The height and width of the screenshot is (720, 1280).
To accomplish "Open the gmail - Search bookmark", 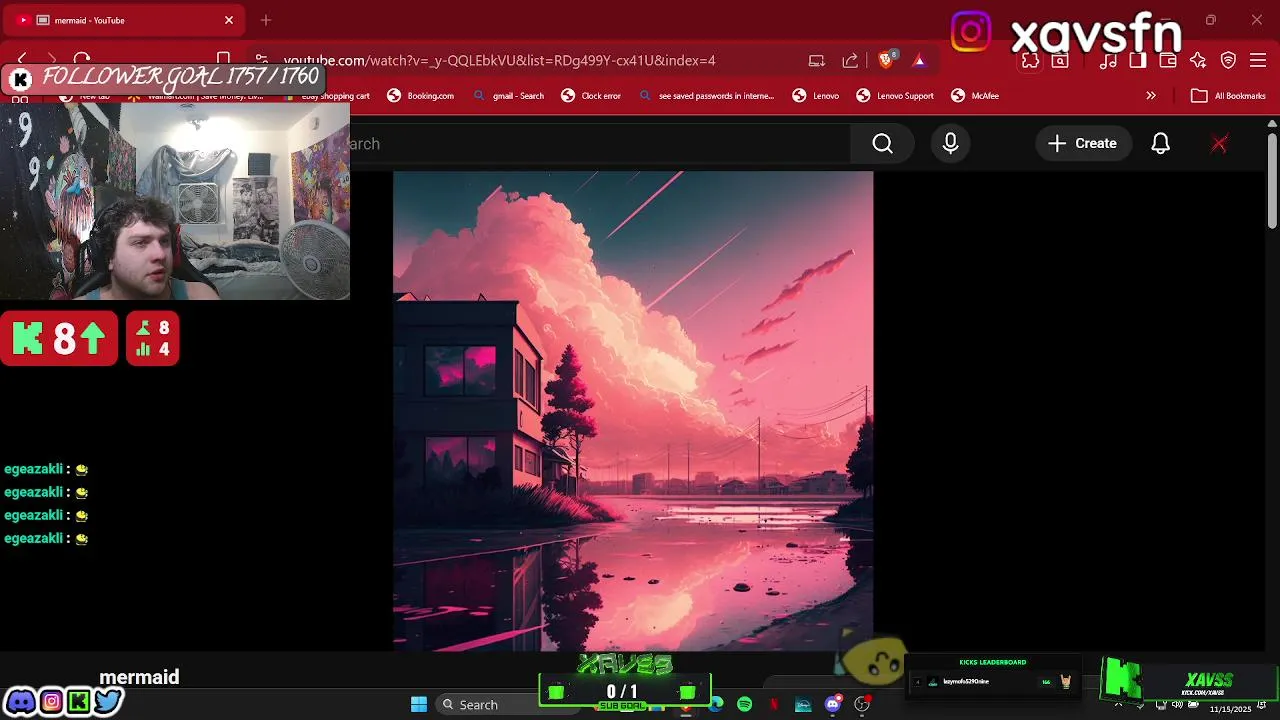I will click(509, 96).
